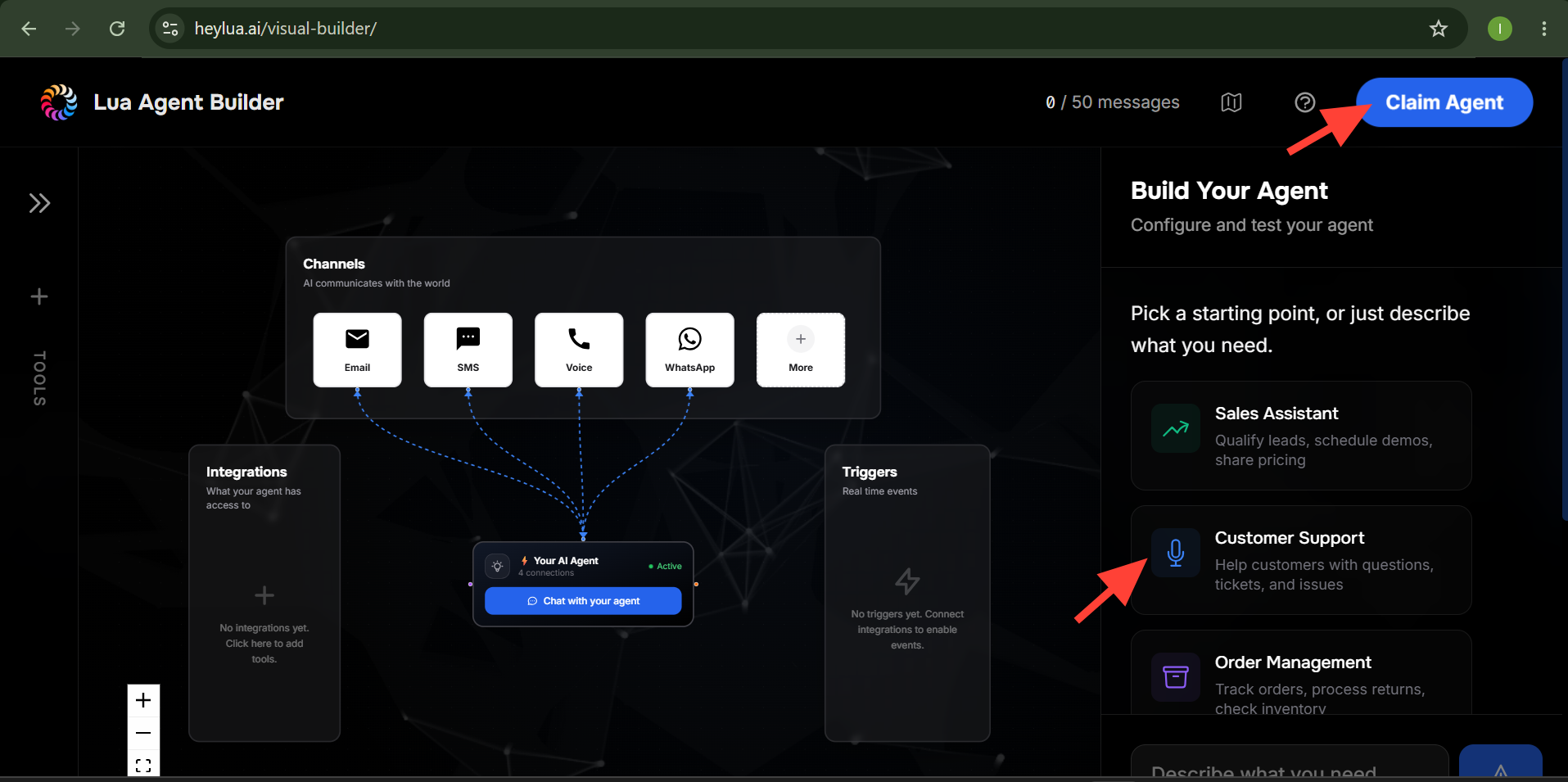Click the Triggers lightning bolt icon
This screenshot has height=782, width=1568.
[906, 581]
